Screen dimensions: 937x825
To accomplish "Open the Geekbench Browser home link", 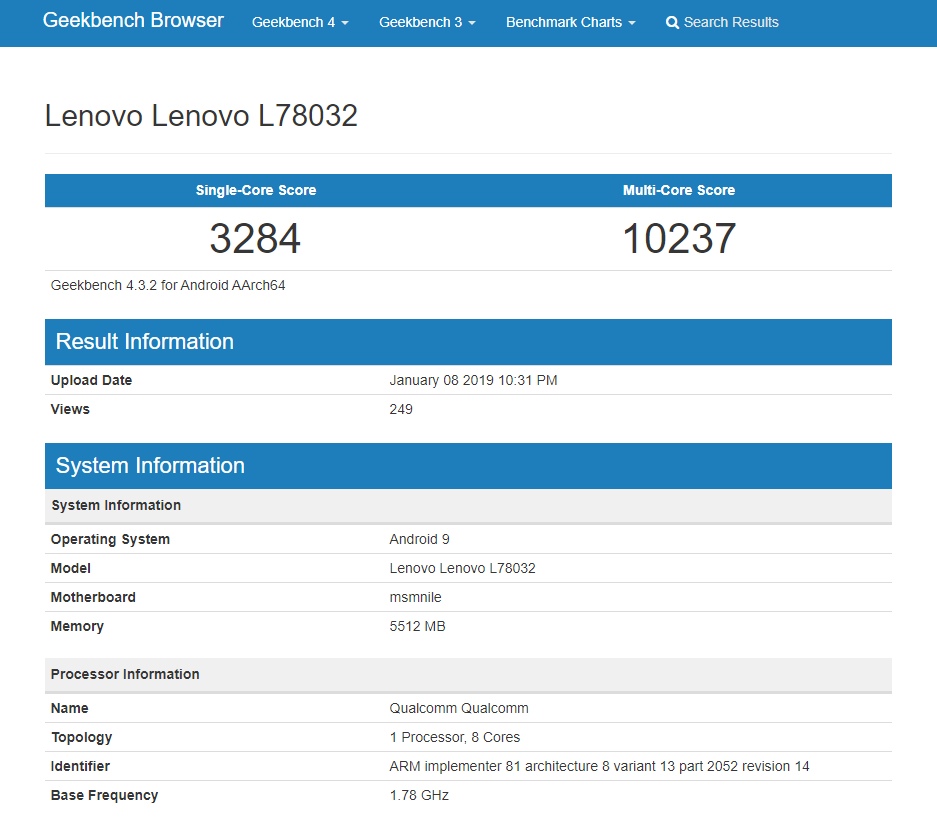I will (133, 21).
